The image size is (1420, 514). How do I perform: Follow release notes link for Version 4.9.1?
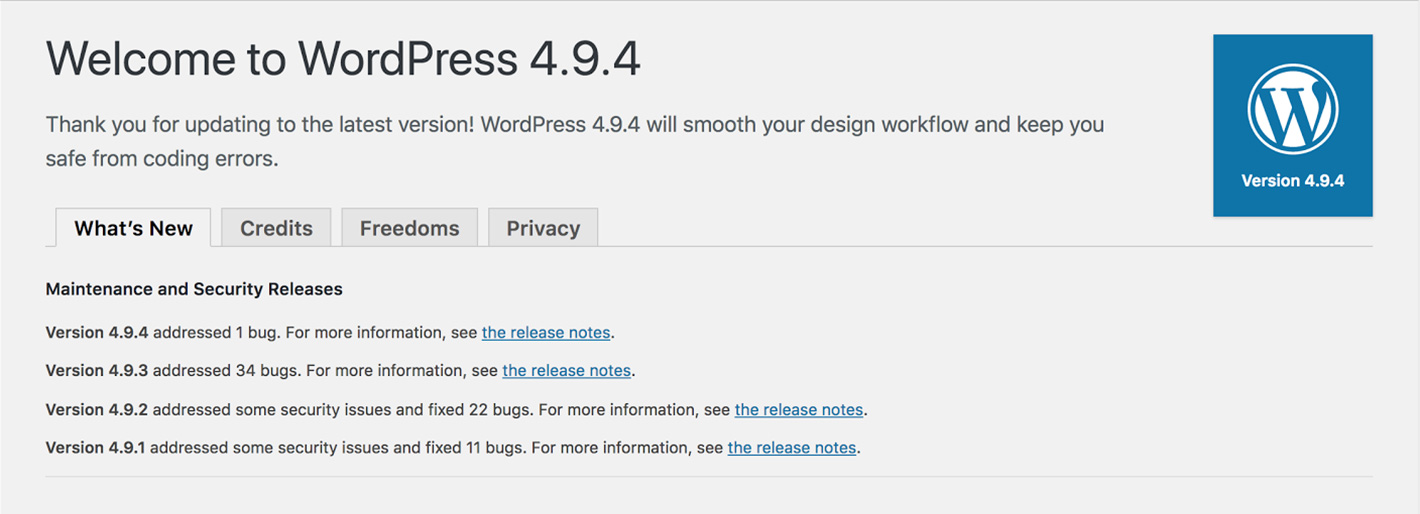[791, 448]
